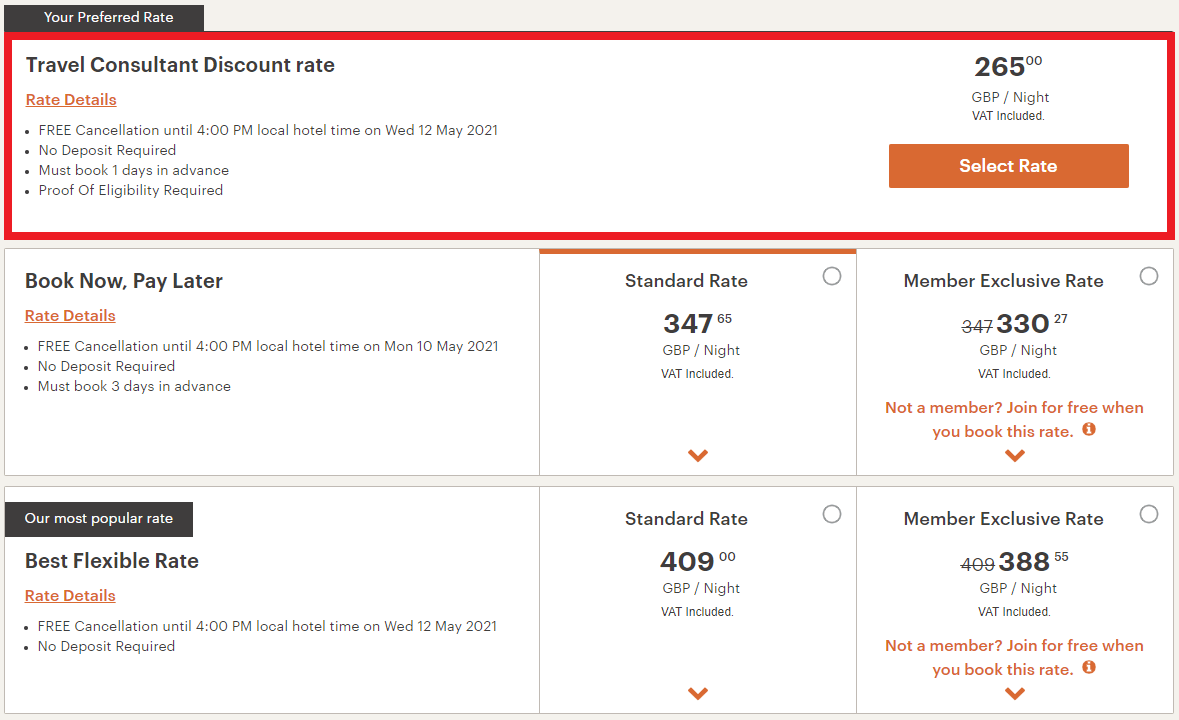Open Rate Details for Travel Consultant Discount rate
Viewport: 1179px width, 720px height.
point(71,99)
